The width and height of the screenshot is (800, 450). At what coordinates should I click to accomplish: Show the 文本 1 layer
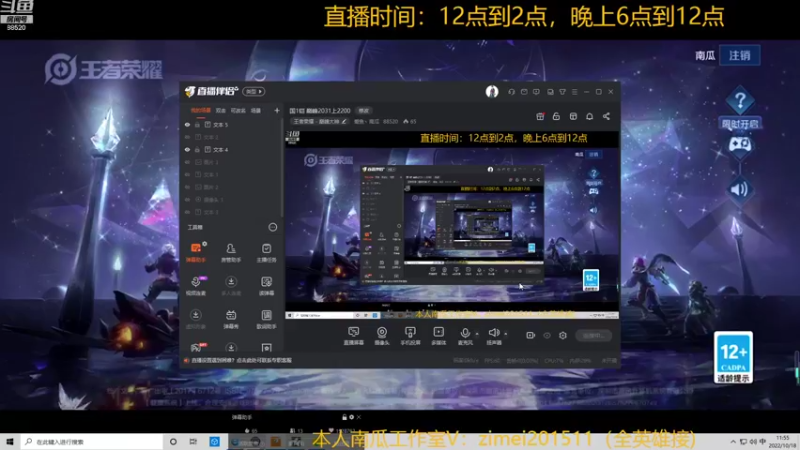coord(187,174)
